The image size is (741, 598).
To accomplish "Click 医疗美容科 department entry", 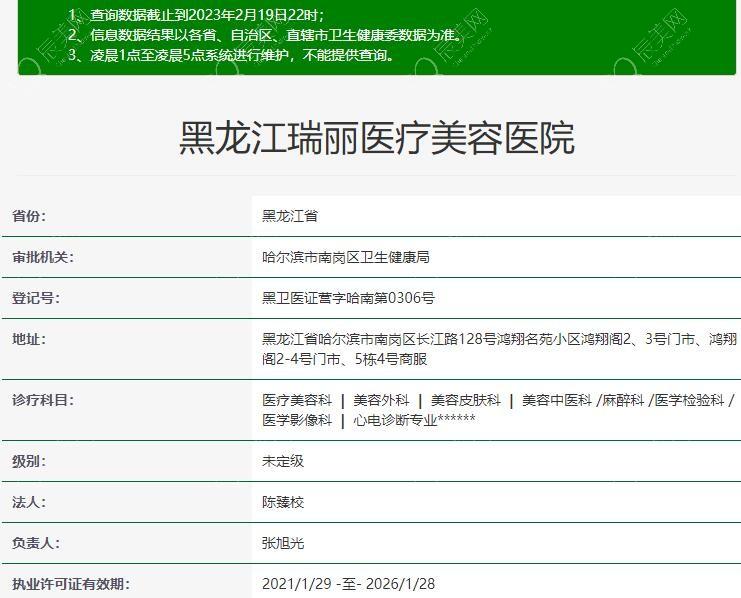I will (297, 400).
